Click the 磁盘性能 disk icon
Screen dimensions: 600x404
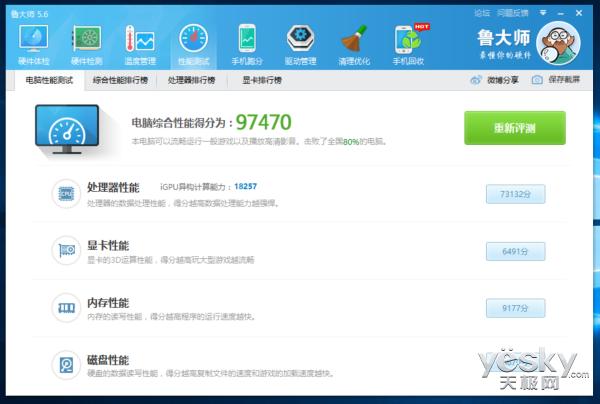66,365
